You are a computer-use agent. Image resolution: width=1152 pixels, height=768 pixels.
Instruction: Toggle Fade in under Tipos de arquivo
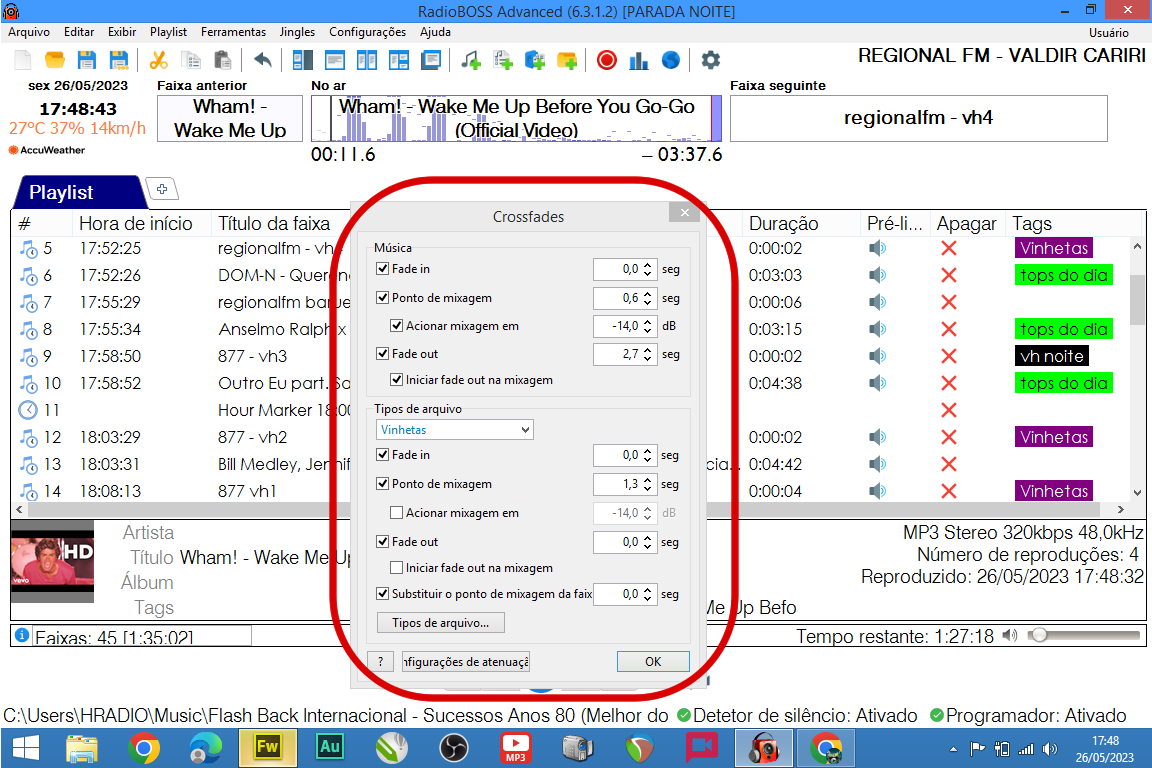[382, 455]
